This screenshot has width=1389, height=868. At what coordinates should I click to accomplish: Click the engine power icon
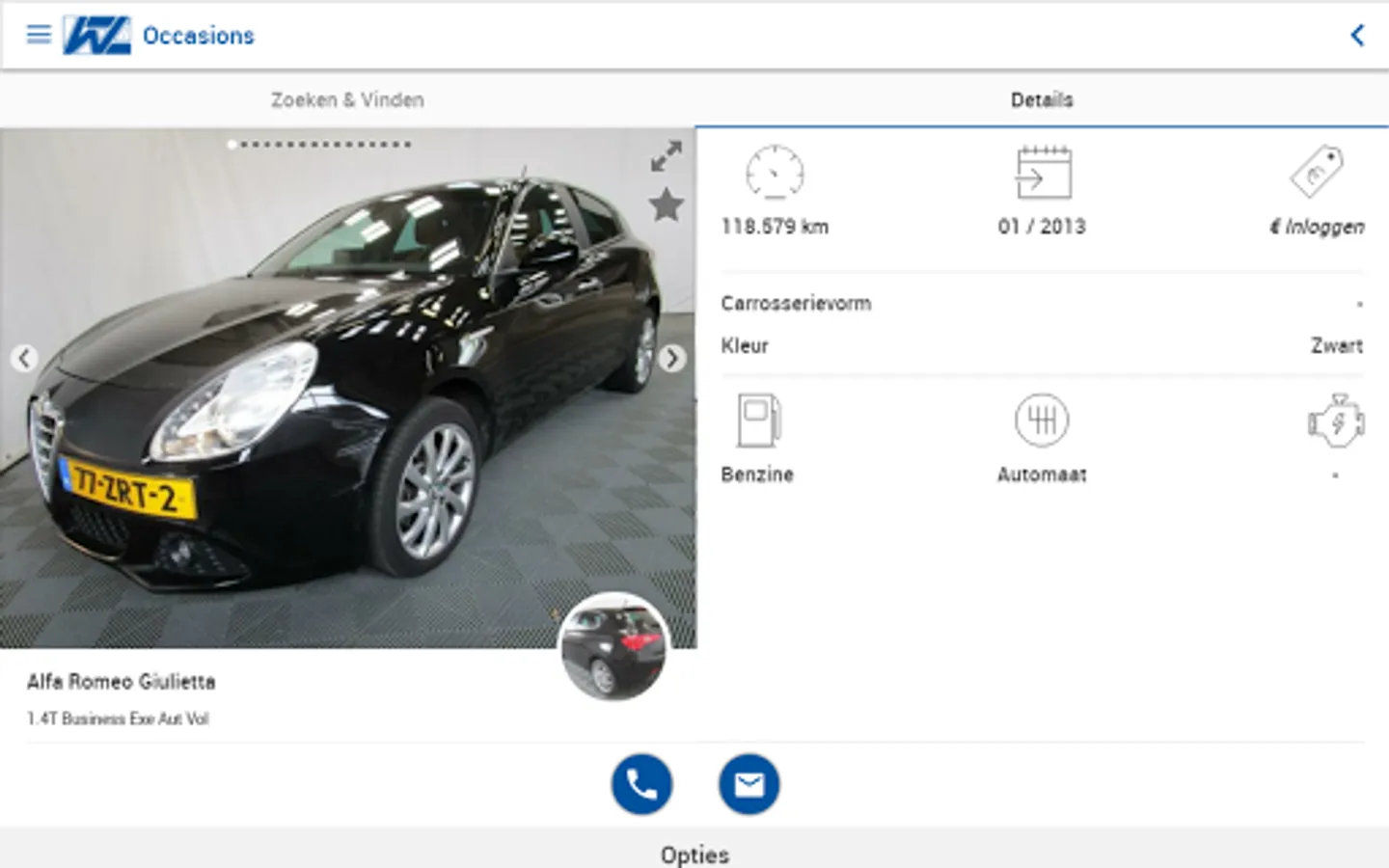tap(1336, 420)
